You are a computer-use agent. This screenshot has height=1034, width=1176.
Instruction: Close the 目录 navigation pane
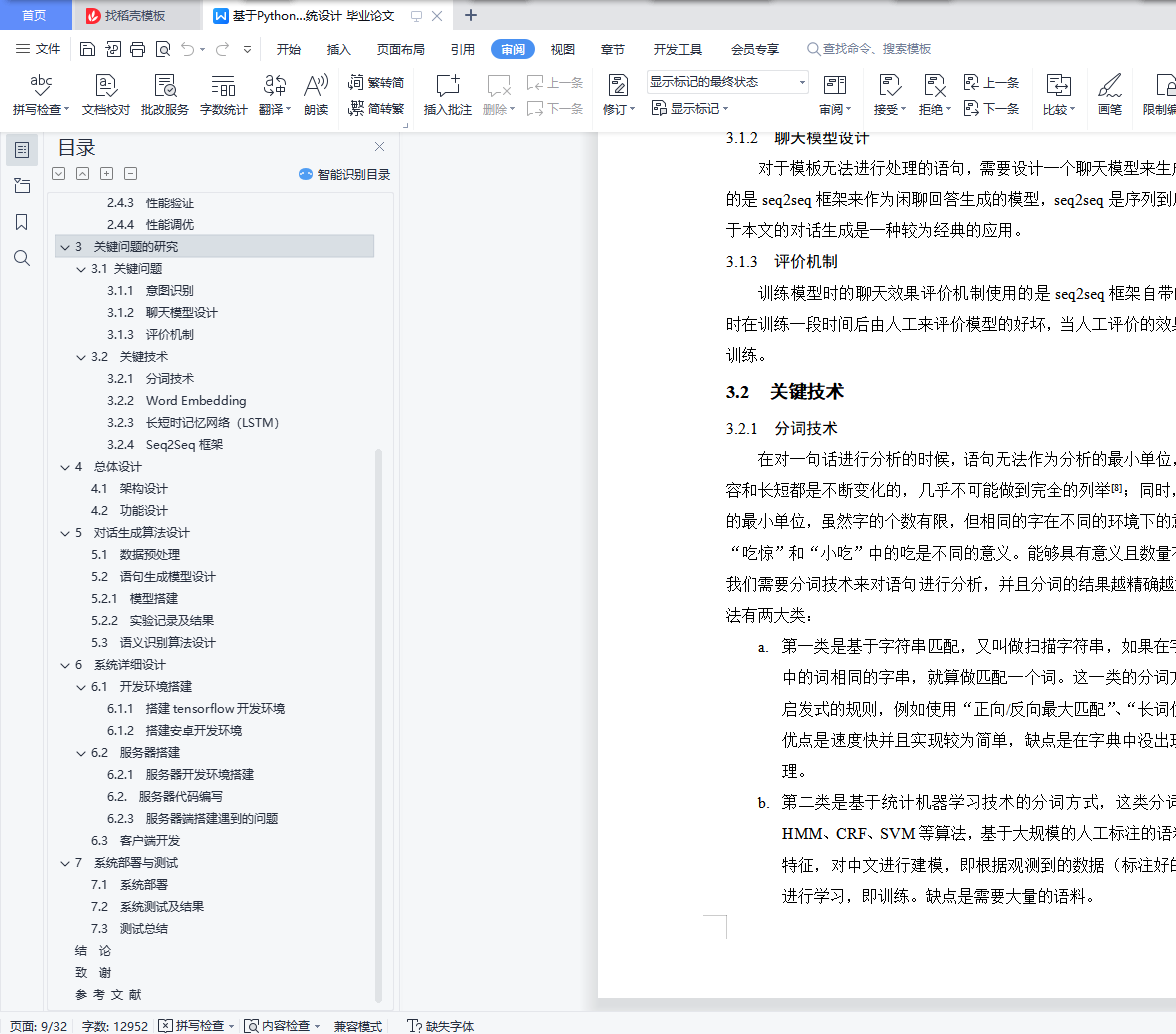(x=380, y=147)
